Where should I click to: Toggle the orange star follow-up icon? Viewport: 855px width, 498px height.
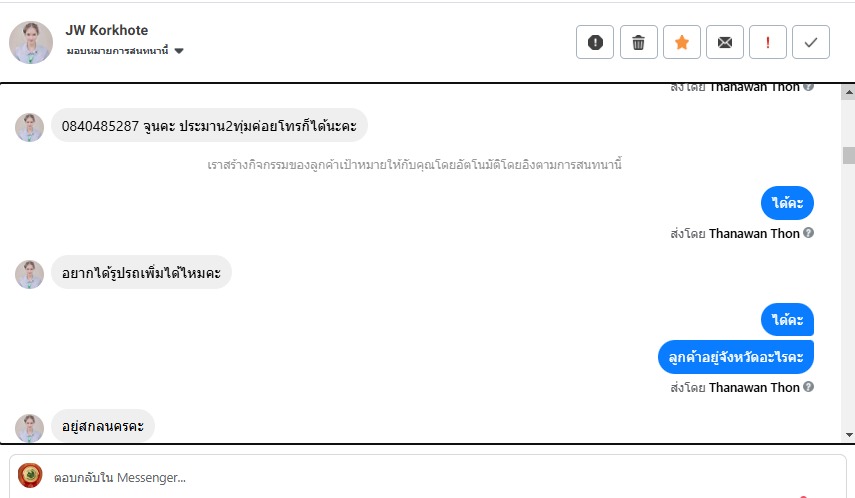[x=681, y=42]
